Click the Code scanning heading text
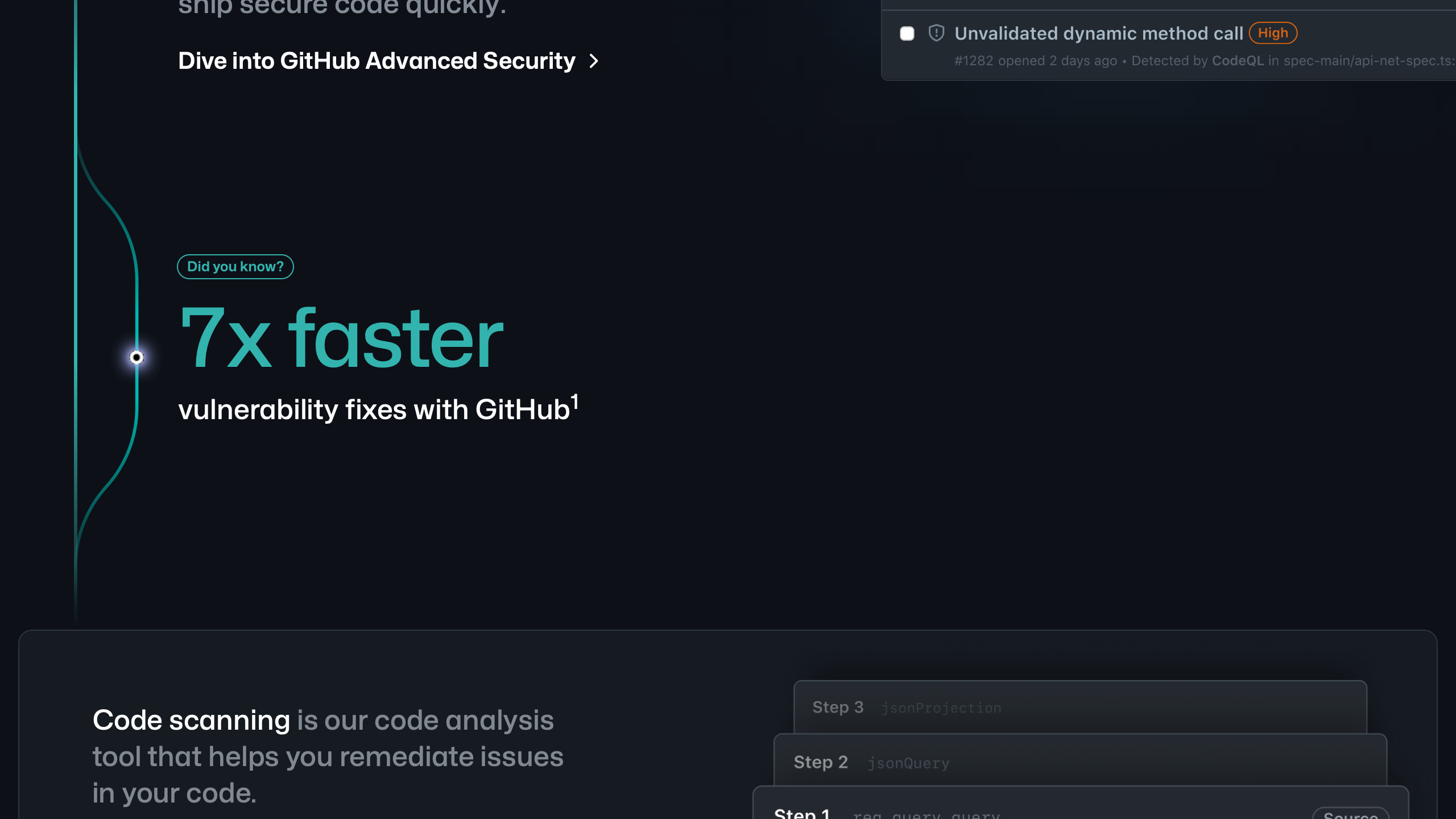This screenshot has width=1456, height=819. pyautogui.click(x=191, y=720)
